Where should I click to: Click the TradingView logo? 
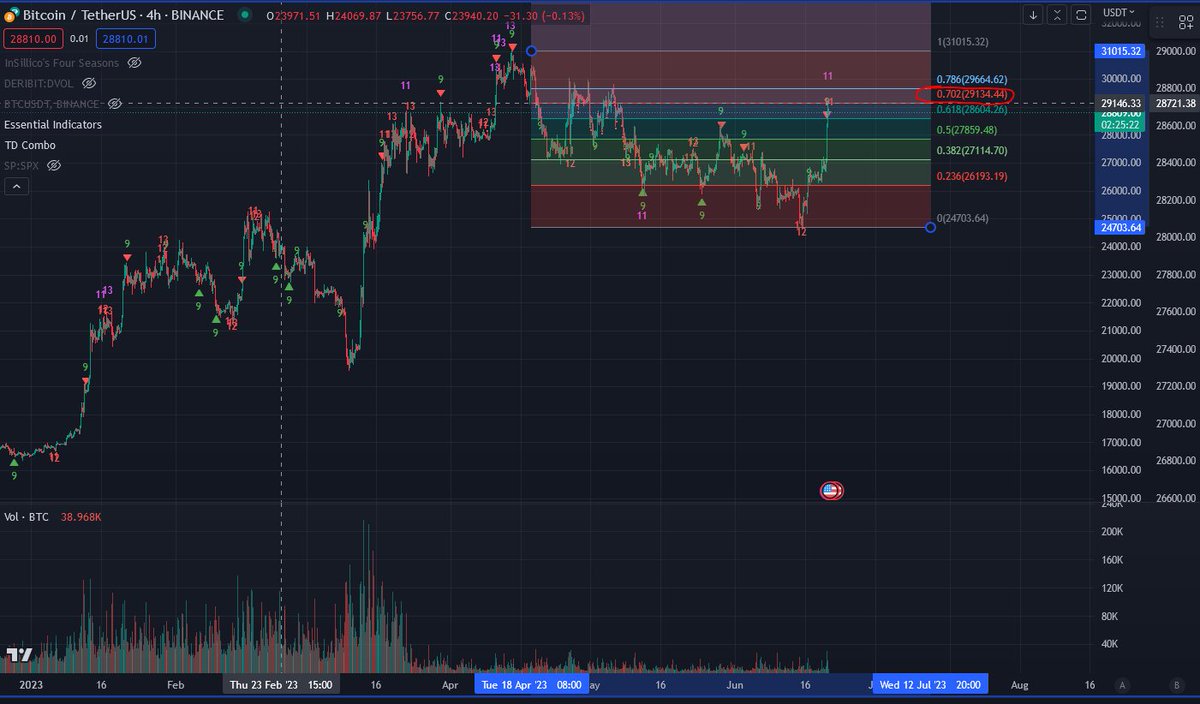click(x=19, y=655)
